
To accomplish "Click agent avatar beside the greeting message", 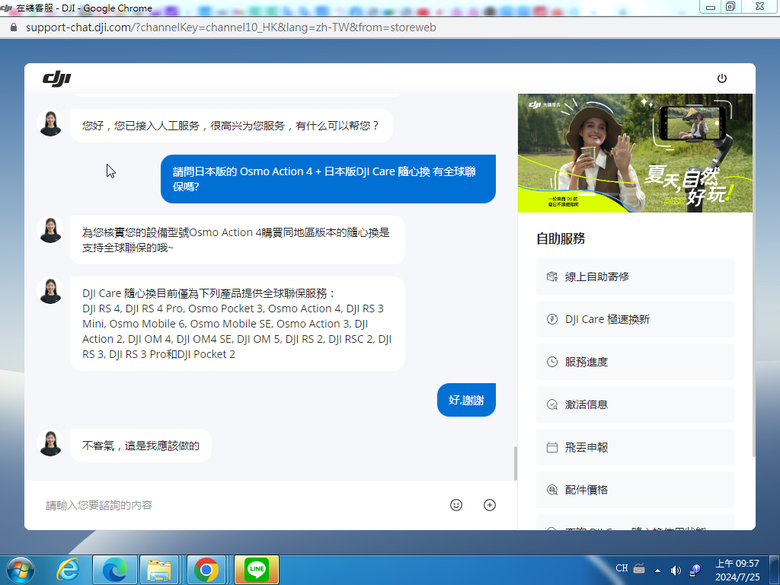I will click(50, 123).
